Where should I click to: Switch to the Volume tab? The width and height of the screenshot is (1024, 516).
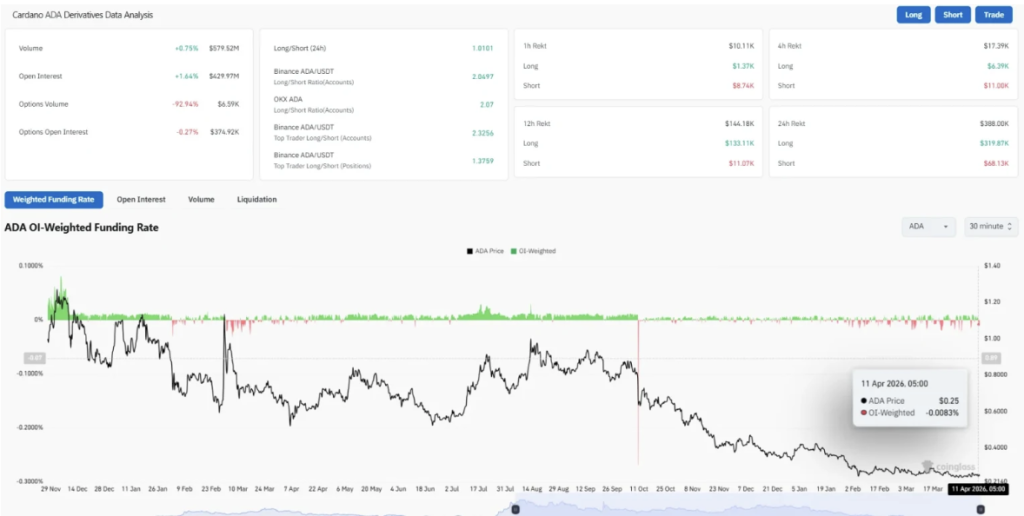(201, 200)
